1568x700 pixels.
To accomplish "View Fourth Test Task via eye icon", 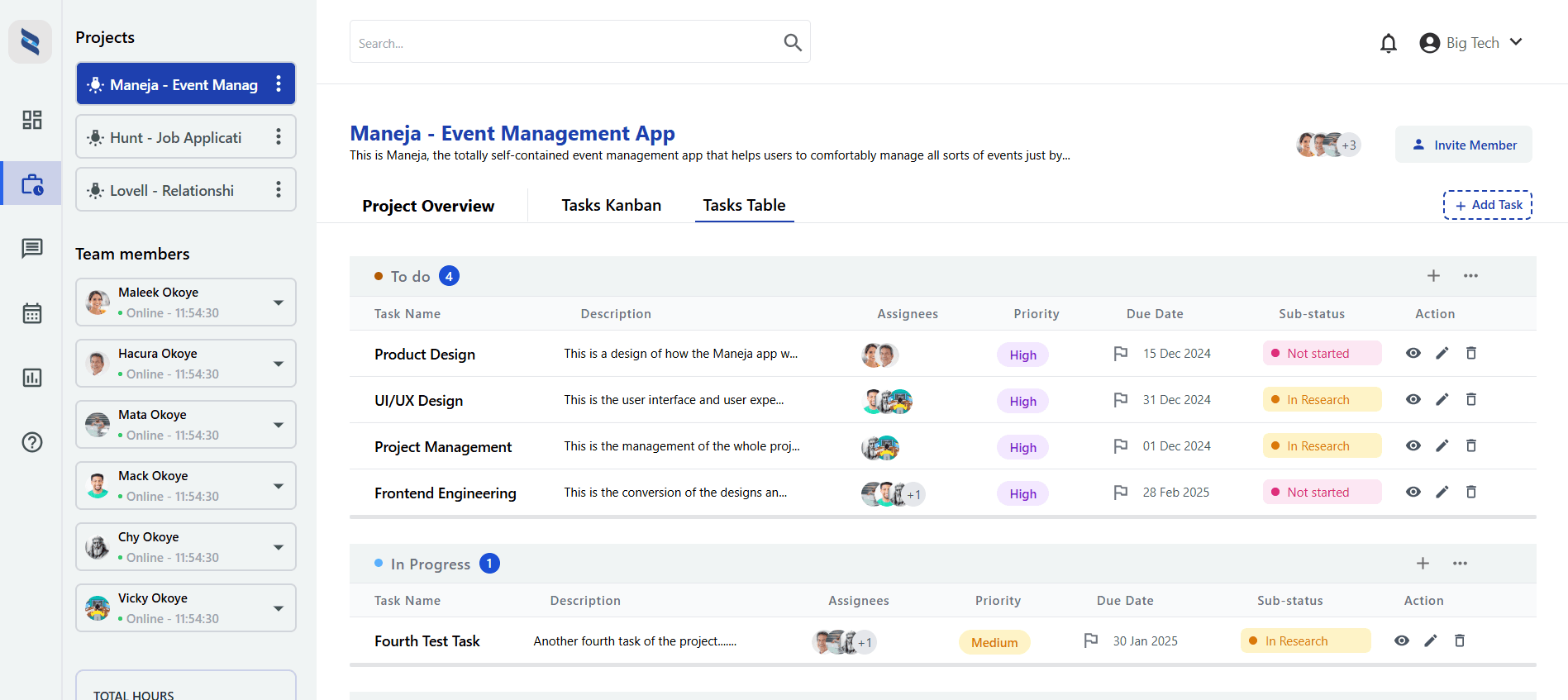I will pos(1401,641).
